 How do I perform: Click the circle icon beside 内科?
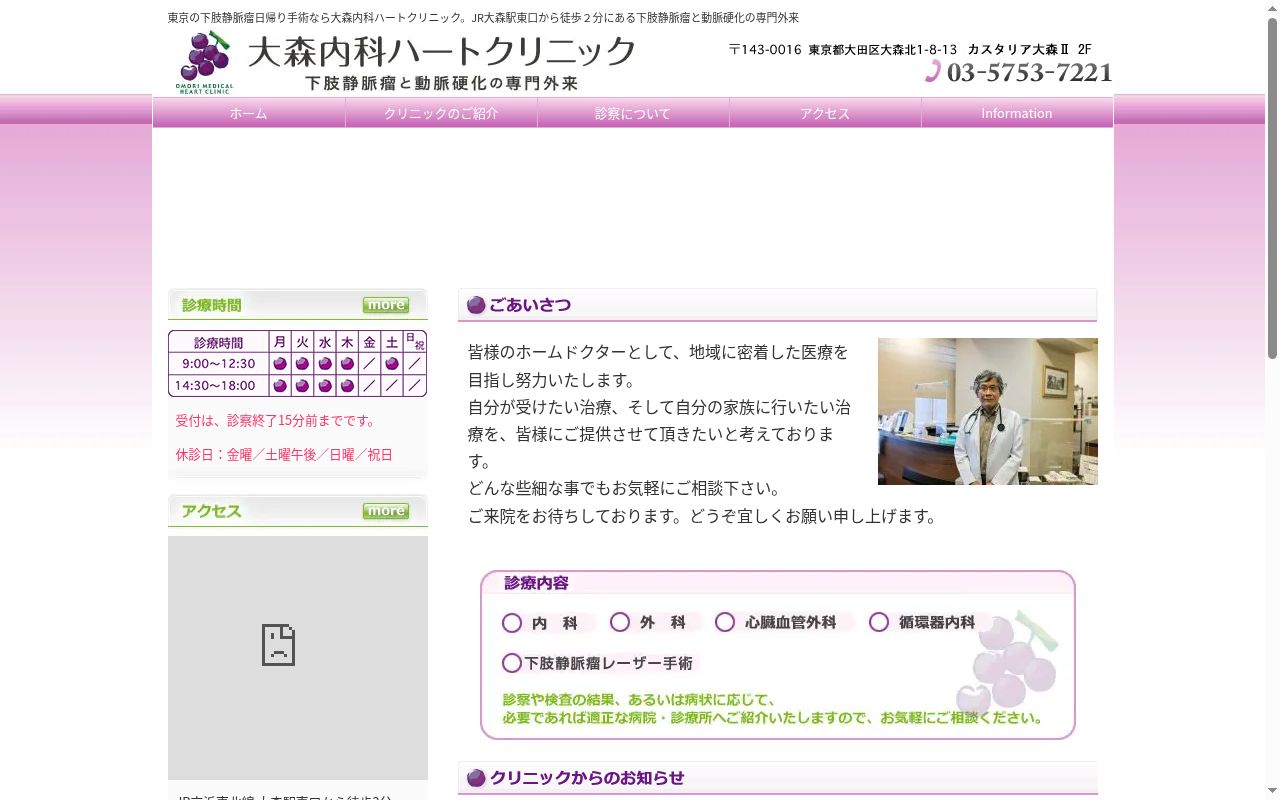(x=512, y=623)
